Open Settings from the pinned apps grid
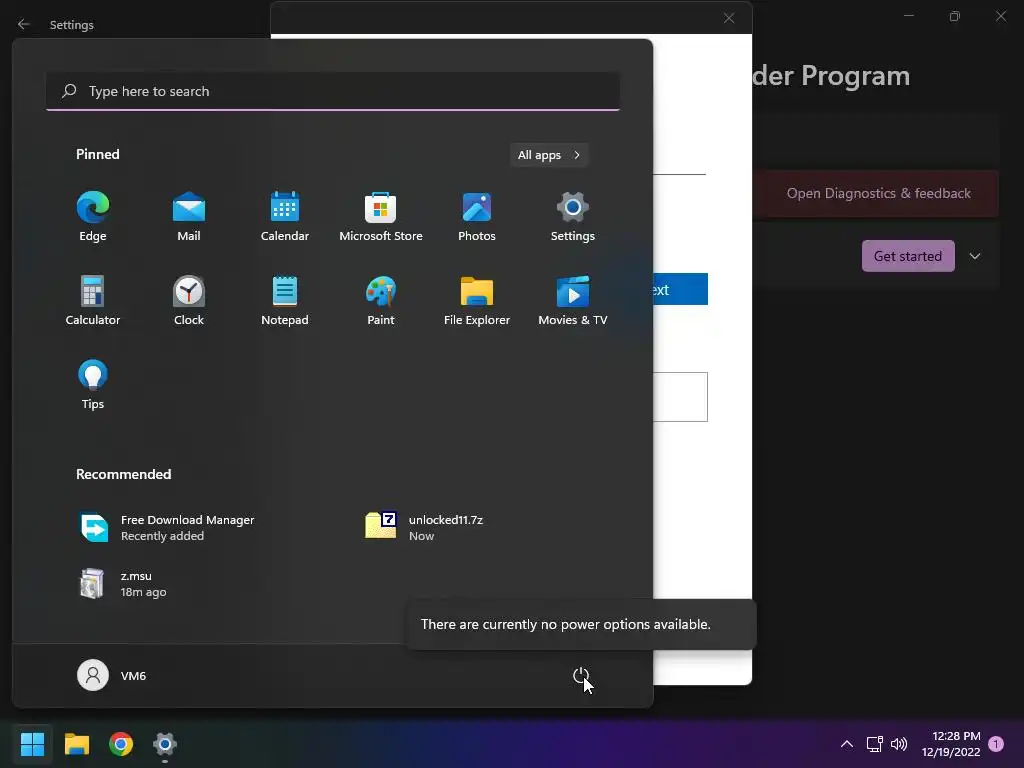Screen dimensions: 1024x768 pyautogui.click(x=573, y=217)
